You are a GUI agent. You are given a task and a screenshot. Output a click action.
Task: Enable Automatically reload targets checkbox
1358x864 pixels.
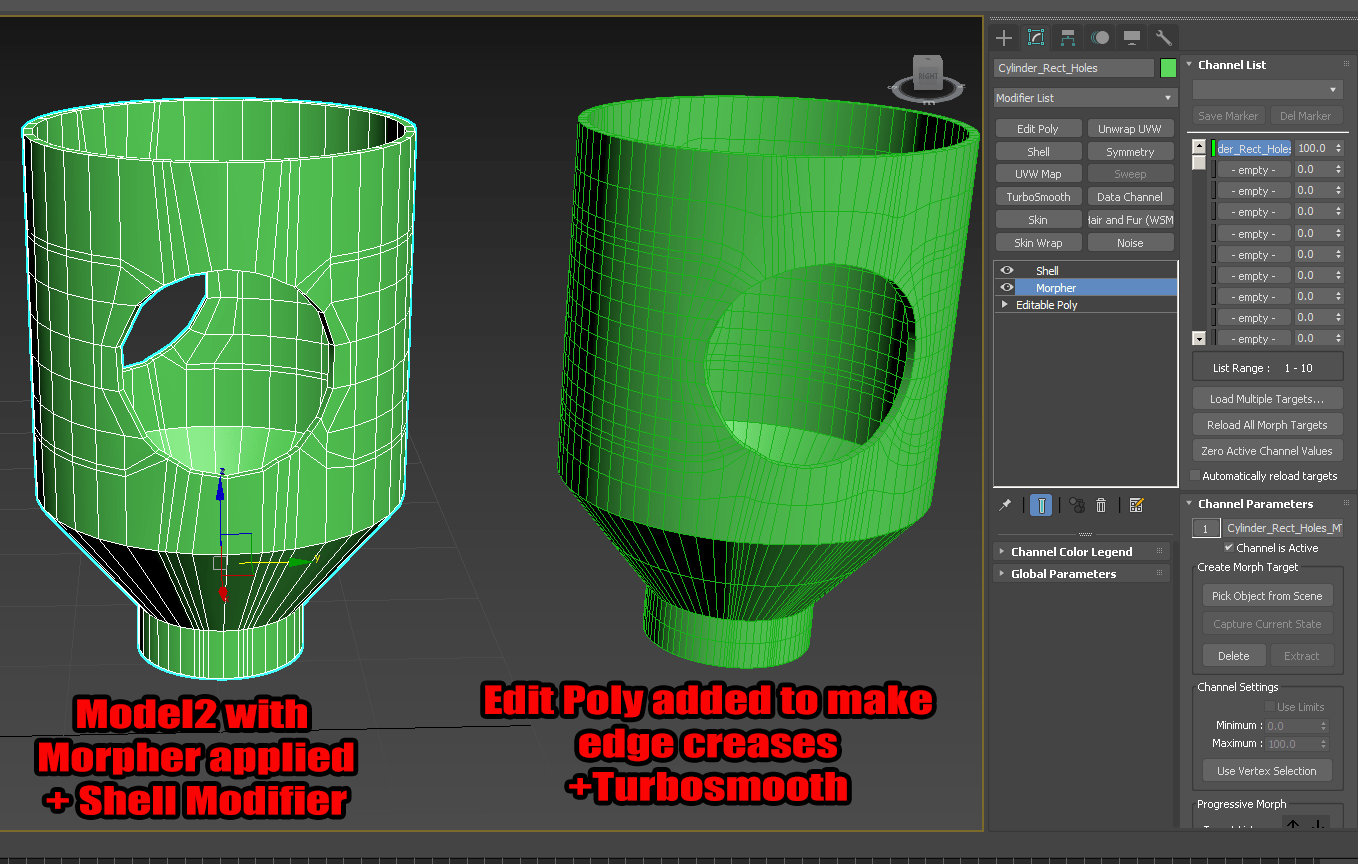pyautogui.click(x=1195, y=476)
